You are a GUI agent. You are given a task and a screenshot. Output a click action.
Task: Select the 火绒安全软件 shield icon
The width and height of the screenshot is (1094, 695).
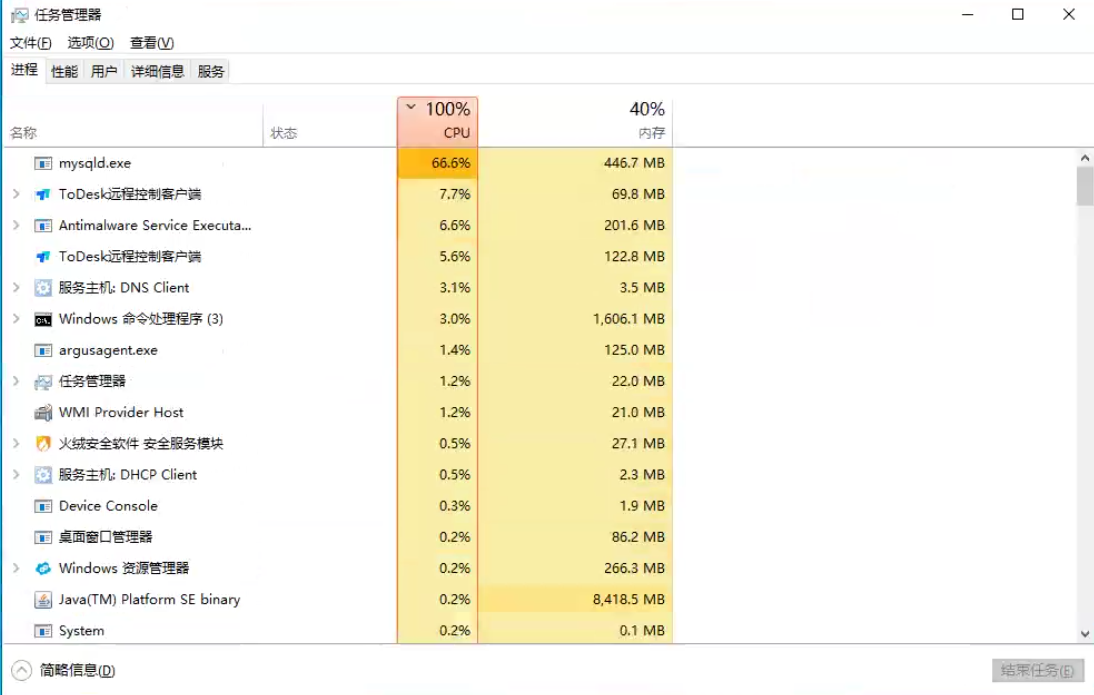43,444
